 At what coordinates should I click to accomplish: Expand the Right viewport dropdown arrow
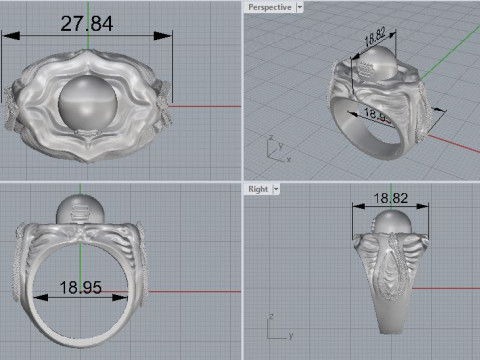click(x=276, y=189)
